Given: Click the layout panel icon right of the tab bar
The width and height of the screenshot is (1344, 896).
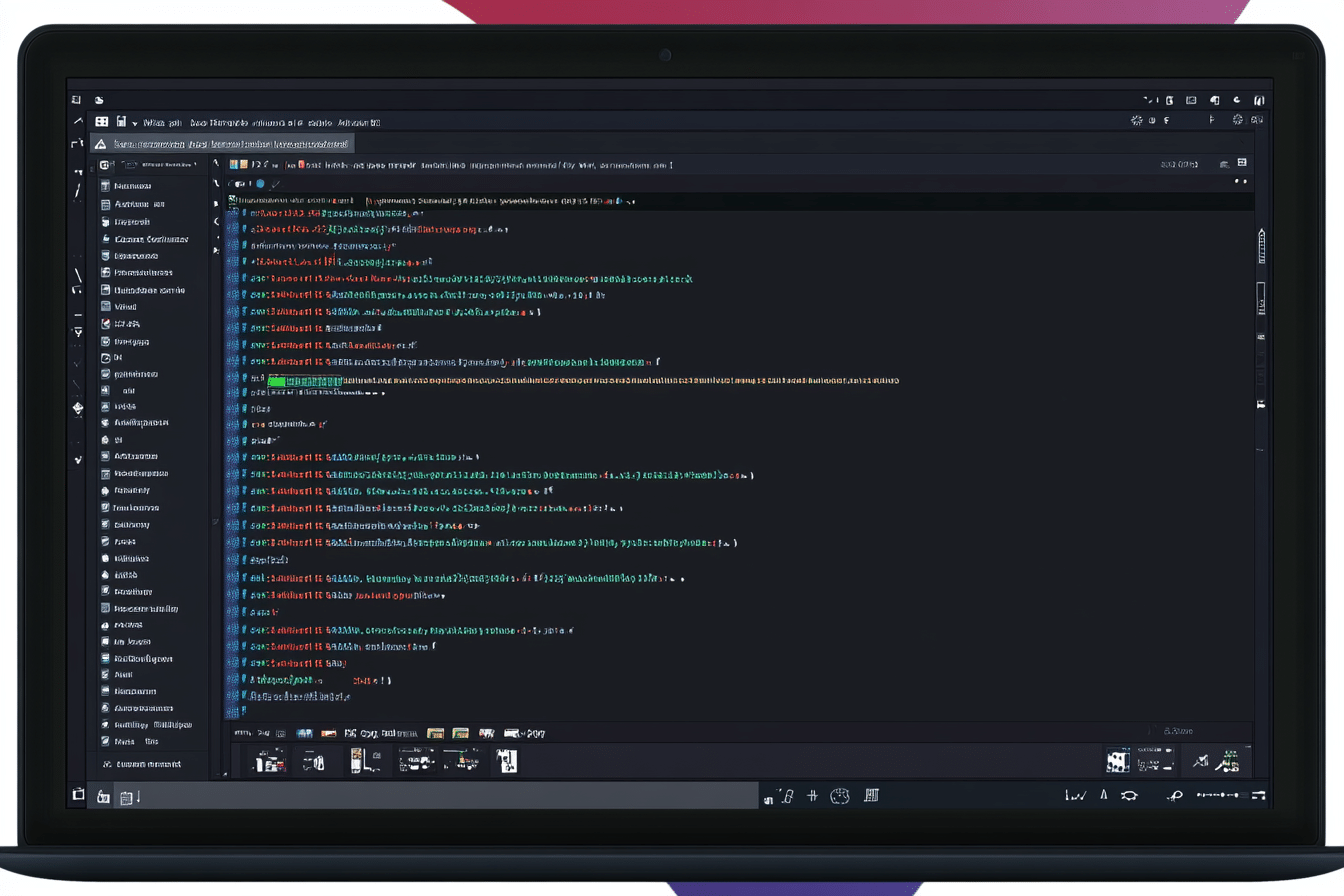Looking at the screenshot, I should [1243, 162].
